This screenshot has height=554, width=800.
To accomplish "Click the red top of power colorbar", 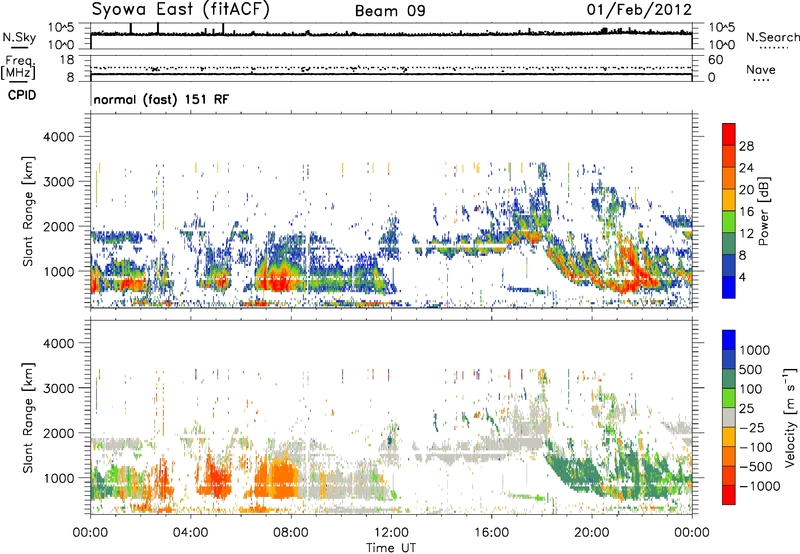I will pos(729,134).
